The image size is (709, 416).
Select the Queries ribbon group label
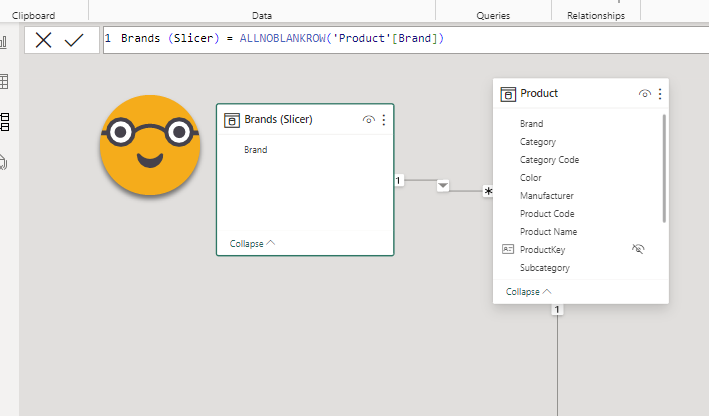pos(493,16)
